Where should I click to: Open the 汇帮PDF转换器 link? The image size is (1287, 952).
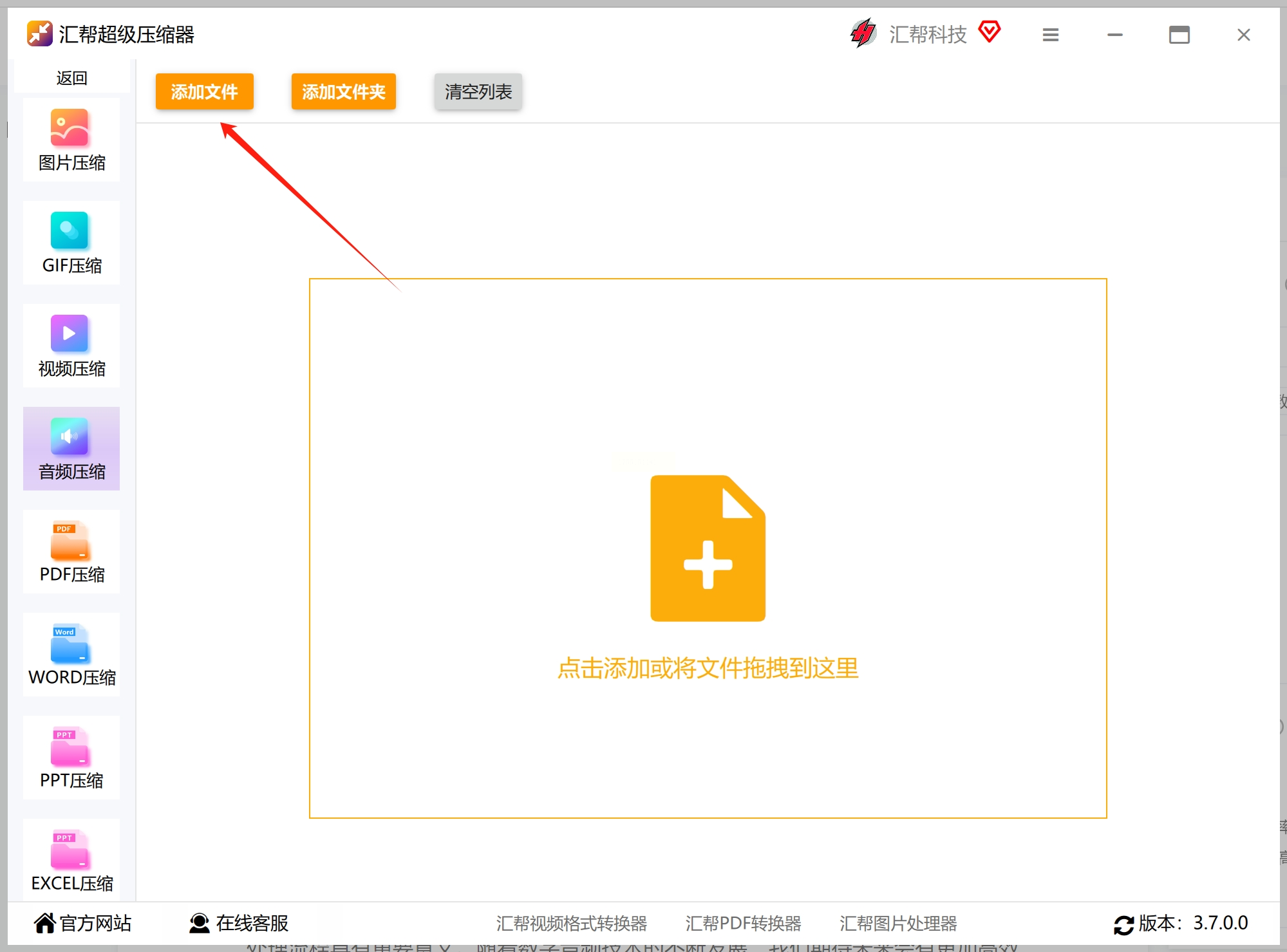point(744,924)
